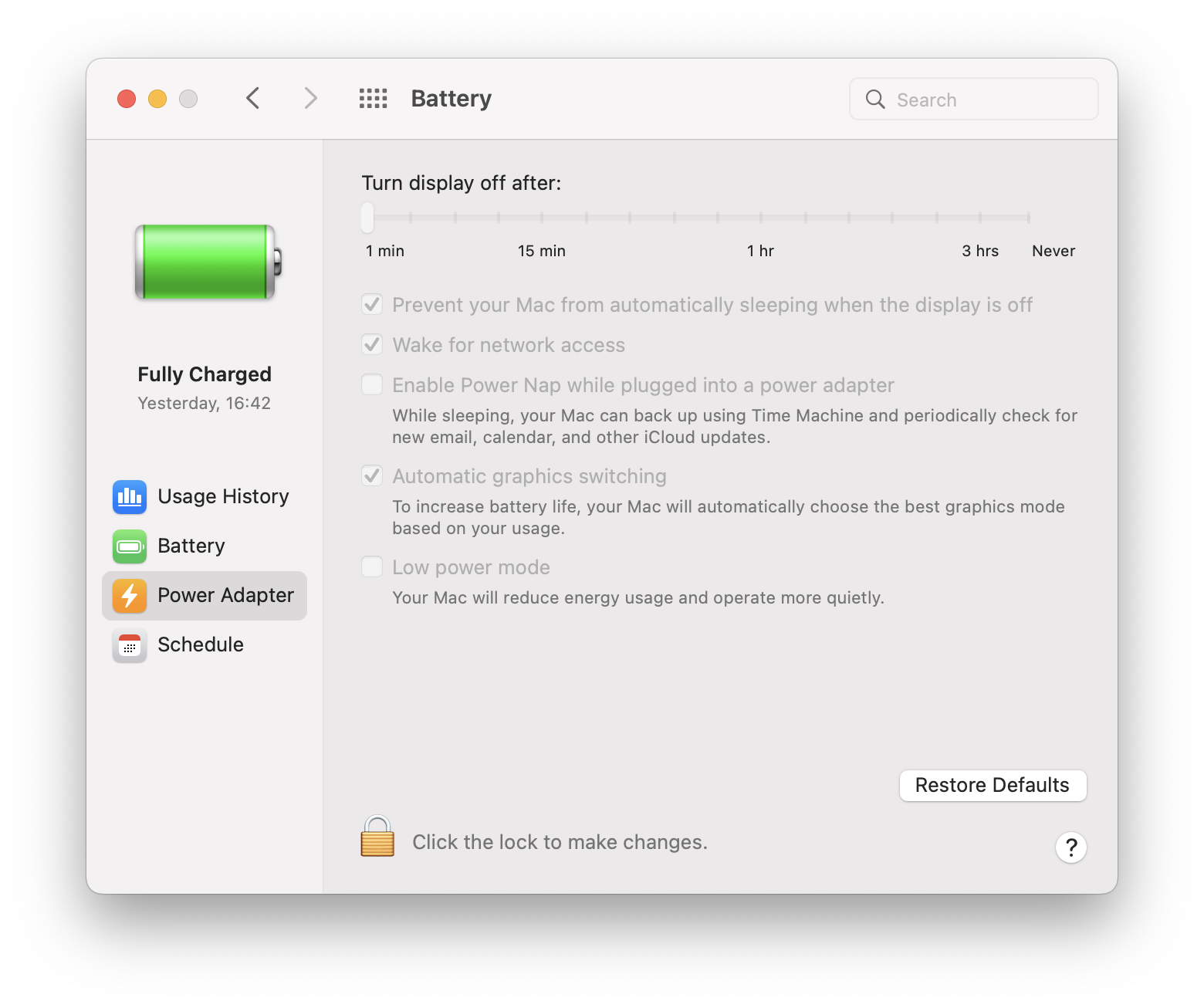1204x1008 pixels.
Task: Click the graphics mode battery life description
Action: [729, 517]
